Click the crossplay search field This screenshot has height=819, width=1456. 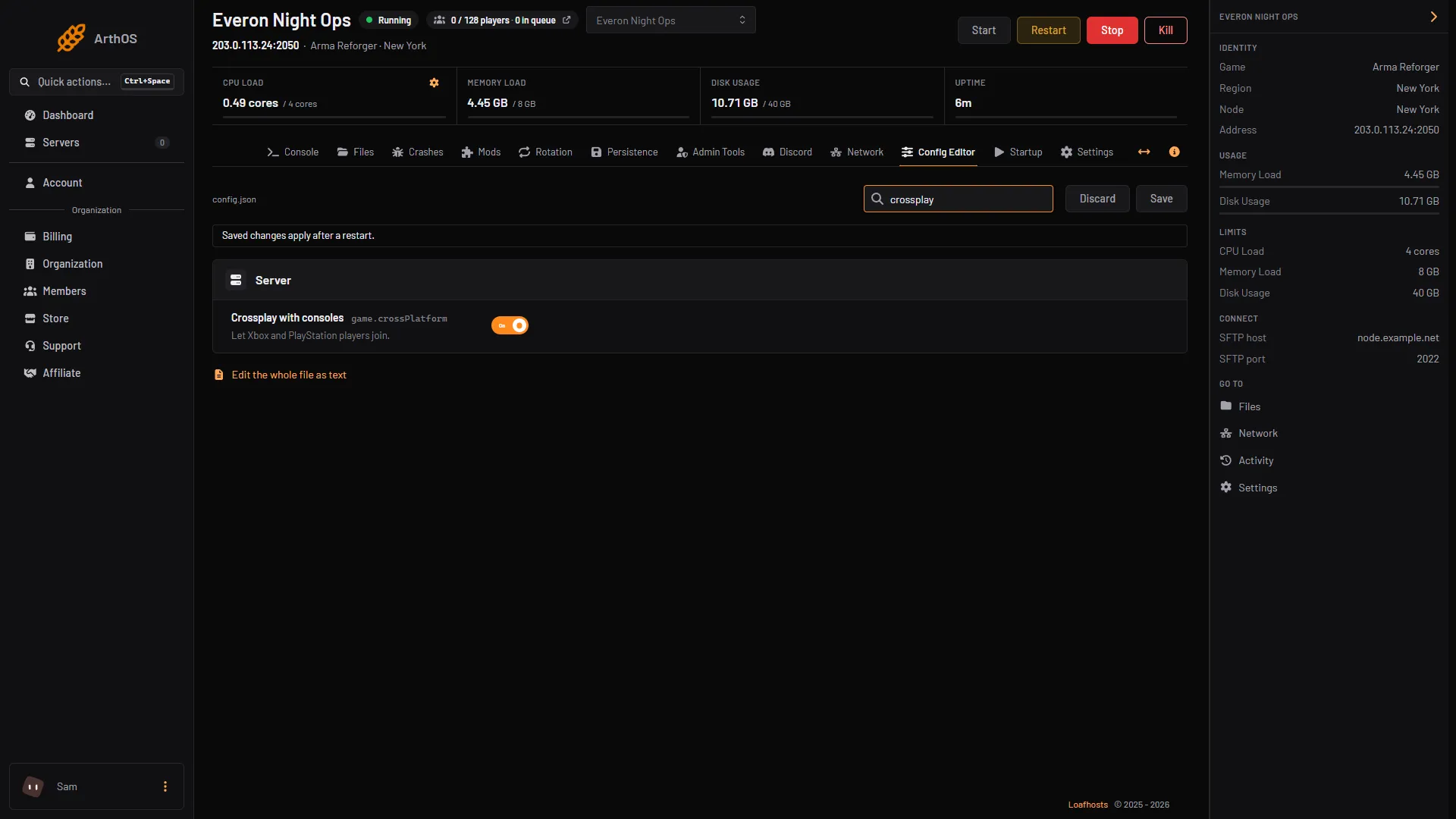click(x=958, y=199)
